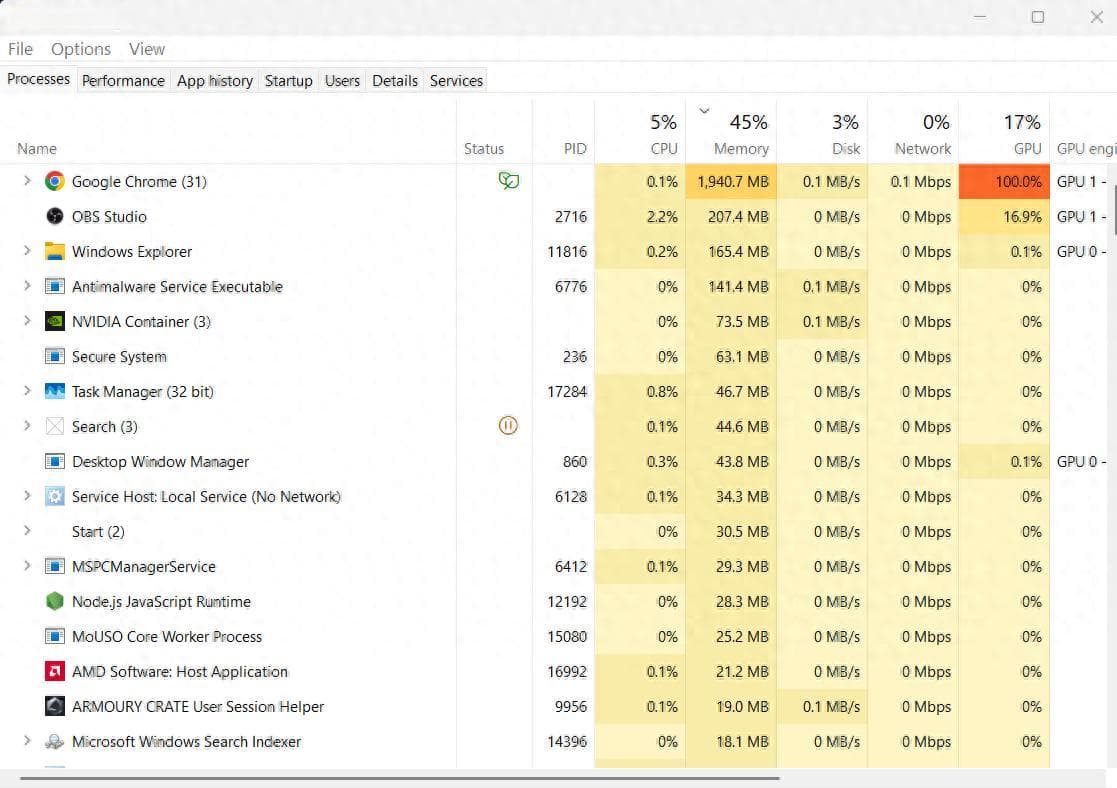Go to the Details tab
Viewport: 1117px width, 788px height.
coord(395,81)
